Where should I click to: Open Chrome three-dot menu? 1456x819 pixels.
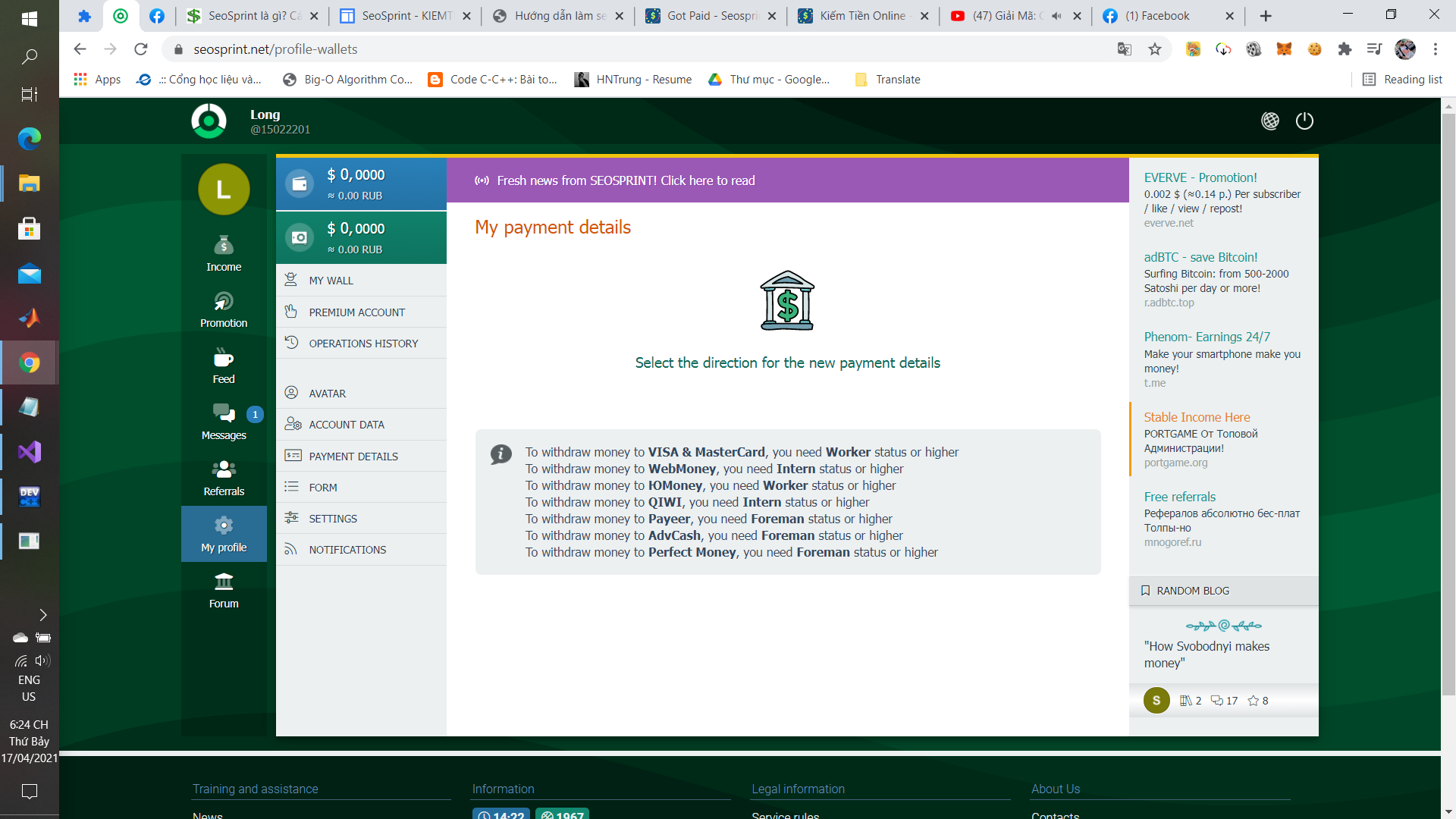click(x=1436, y=49)
